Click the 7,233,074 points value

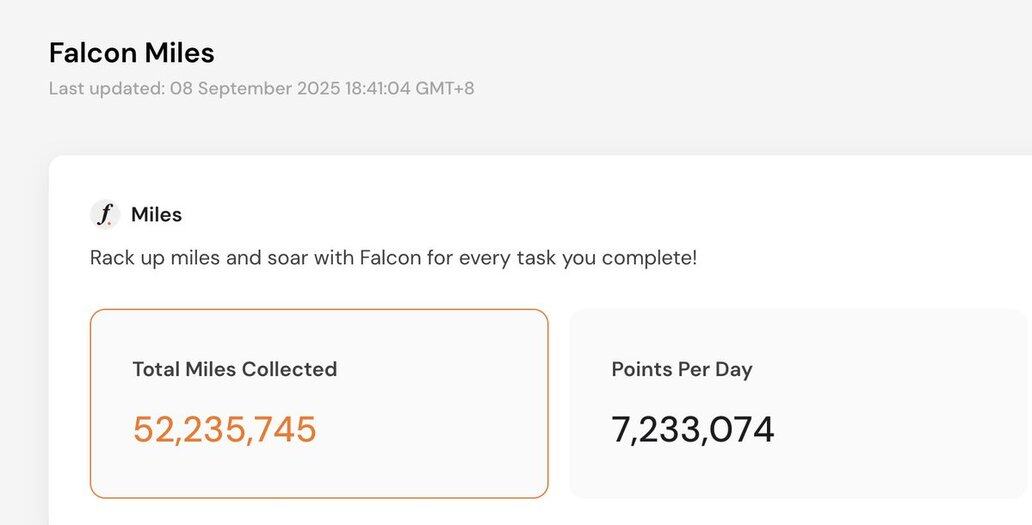693,429
